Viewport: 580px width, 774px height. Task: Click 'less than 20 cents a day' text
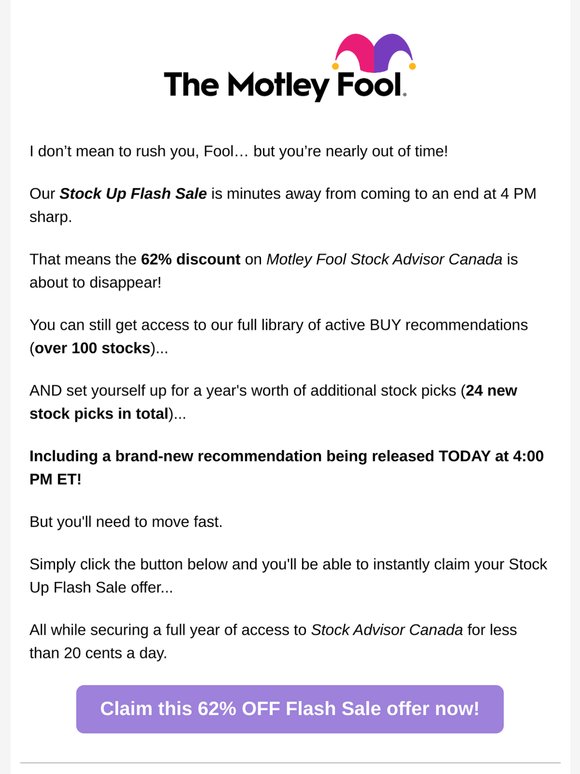(x=273, y=641)
